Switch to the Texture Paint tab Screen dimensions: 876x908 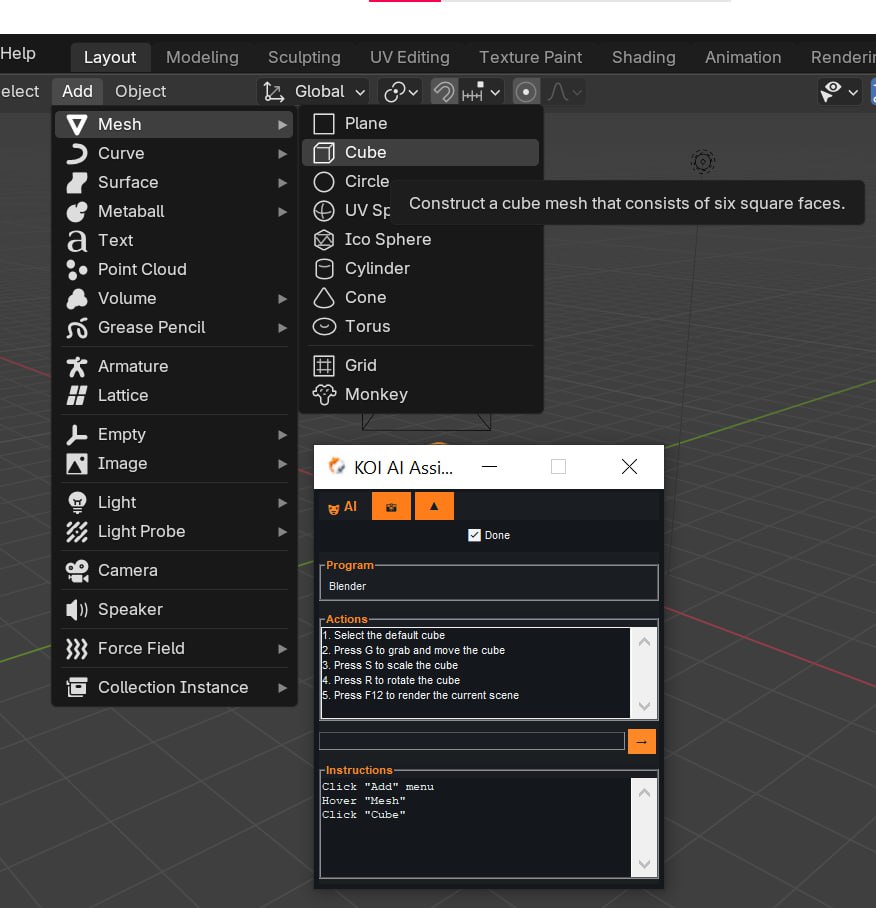[x=530, y=57]
